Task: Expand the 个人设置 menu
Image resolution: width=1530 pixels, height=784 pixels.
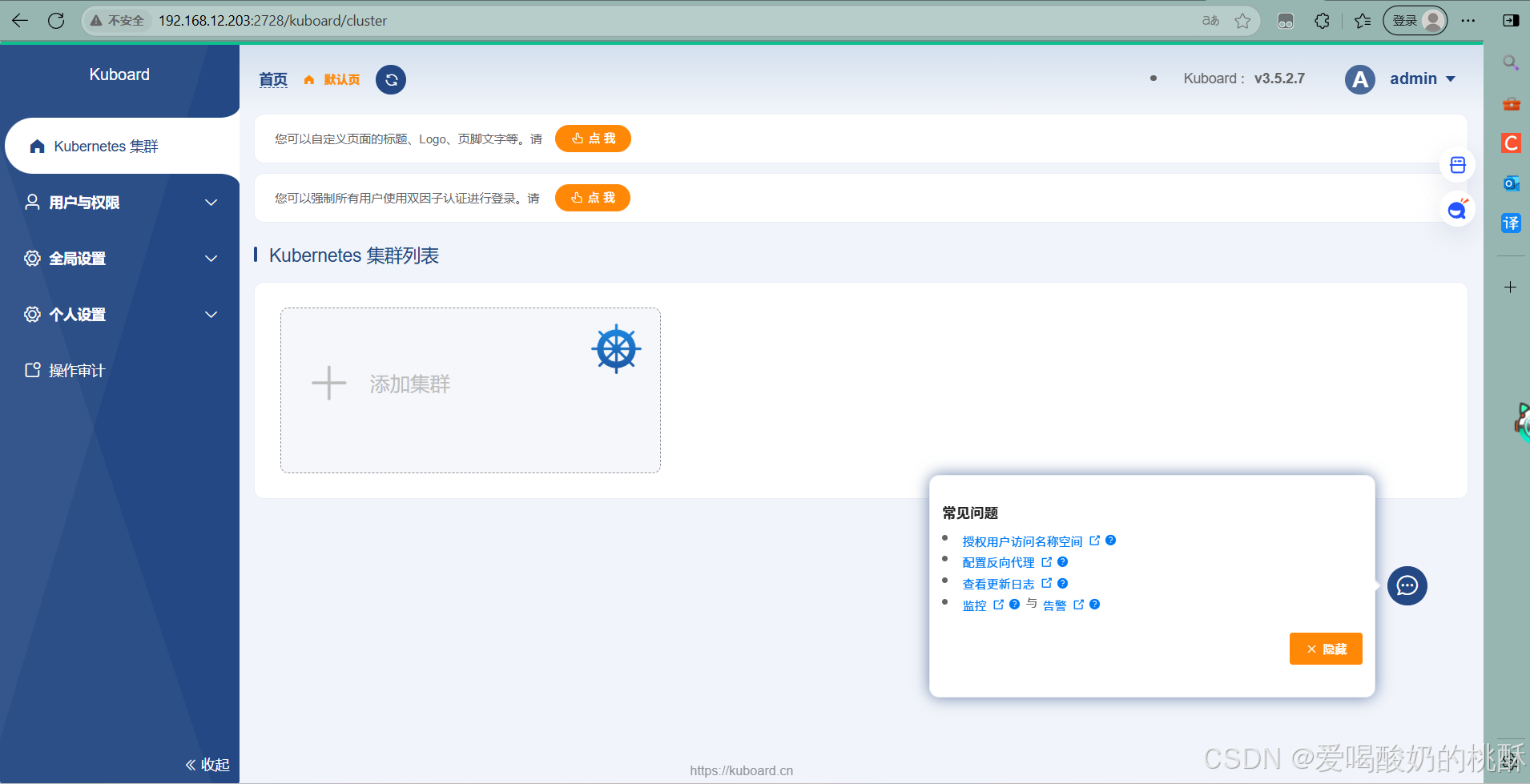Action: (x=120, y=315)
